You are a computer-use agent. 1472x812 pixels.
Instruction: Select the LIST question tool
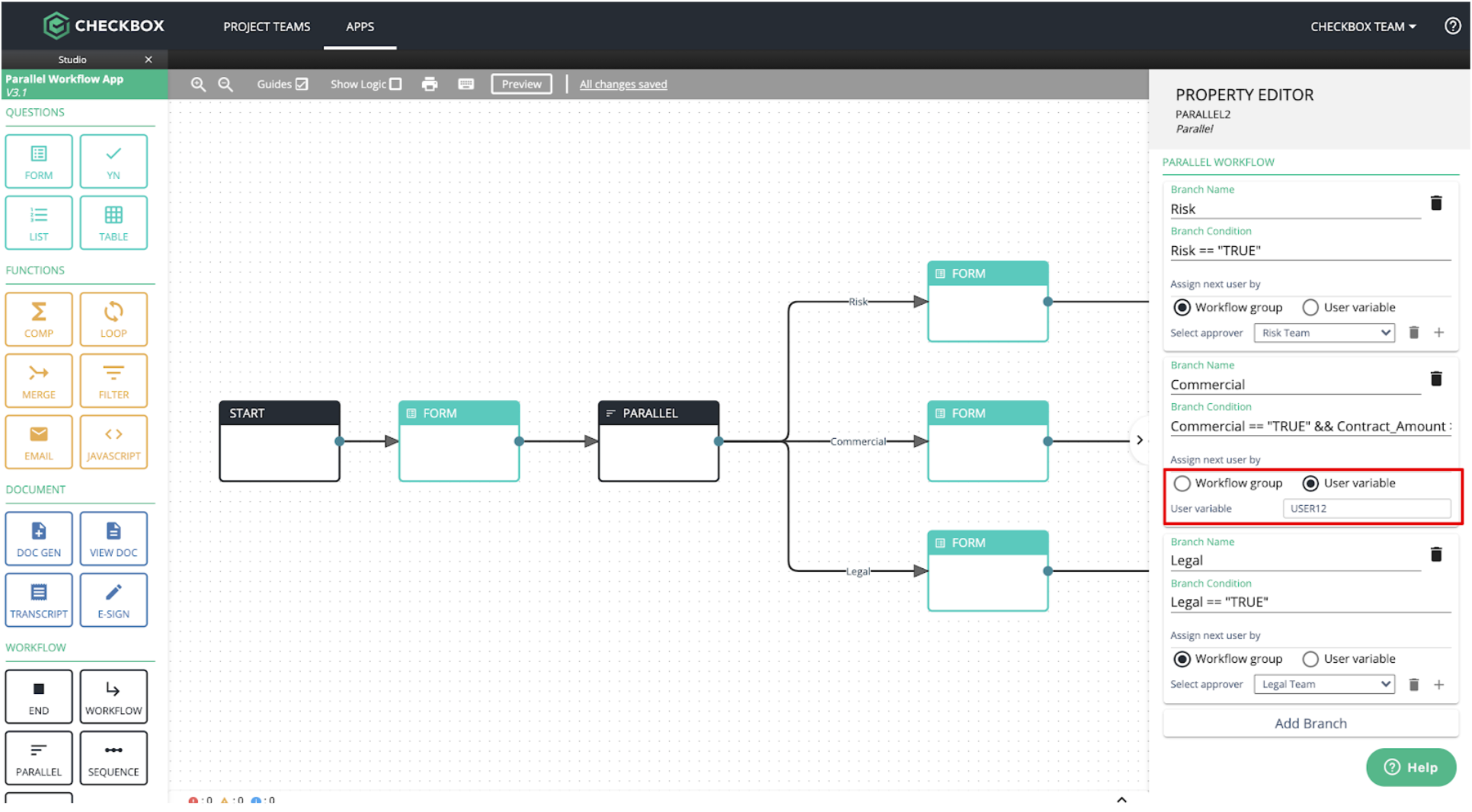point(39,222)
